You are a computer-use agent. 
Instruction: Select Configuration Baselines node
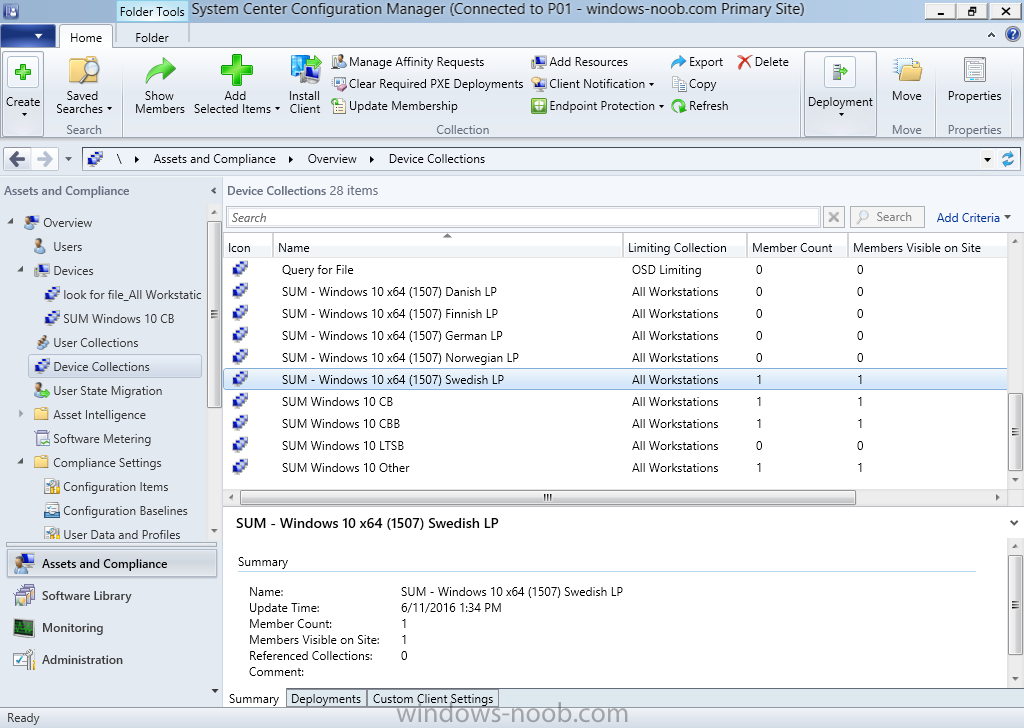tap(125, 511)
